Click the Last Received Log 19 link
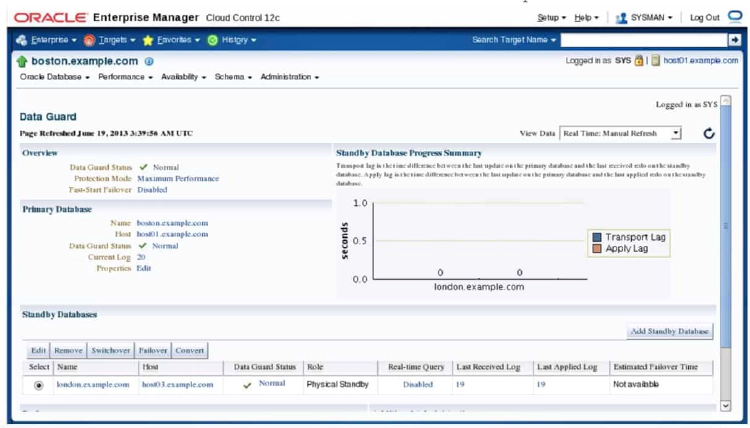This screenshot has width=750, height=428. click(460, 384)
